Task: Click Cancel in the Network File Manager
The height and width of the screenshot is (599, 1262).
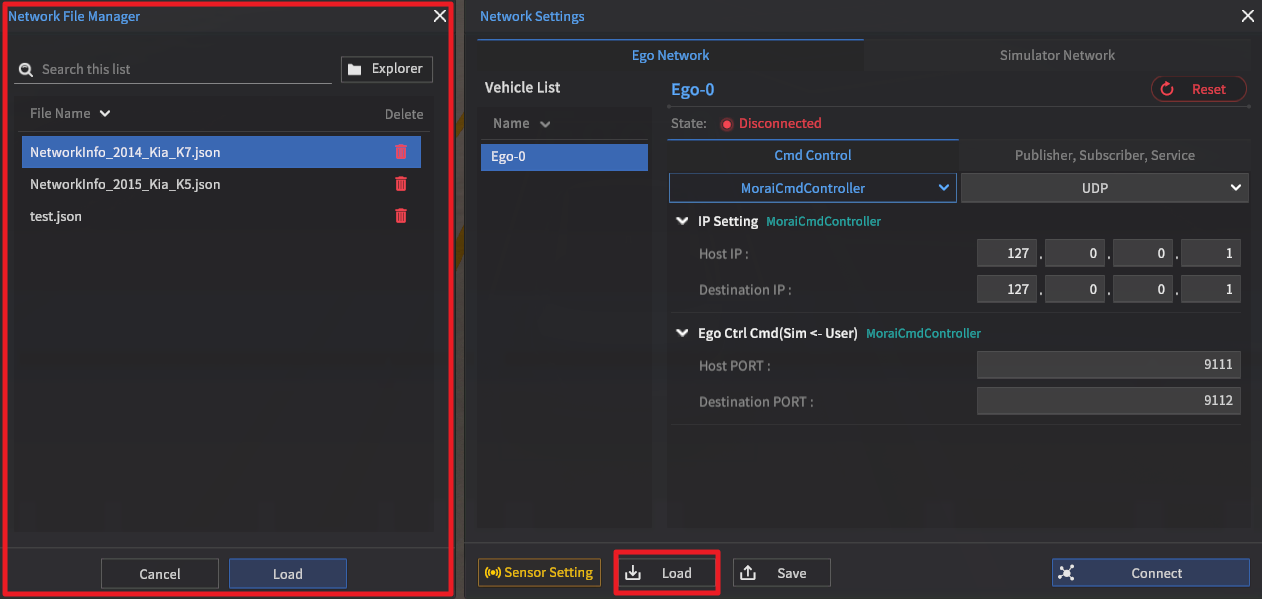Action: (x=160, y=574)
